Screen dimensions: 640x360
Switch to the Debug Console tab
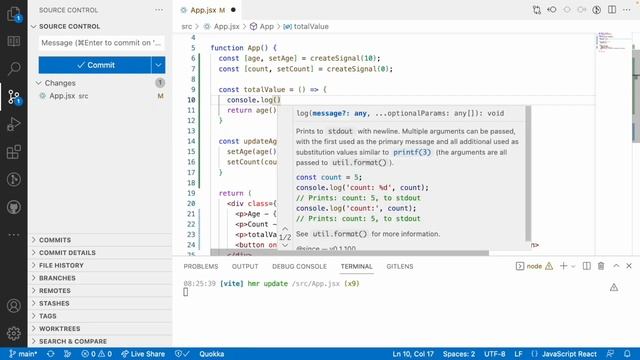click(x=300, y=266)
